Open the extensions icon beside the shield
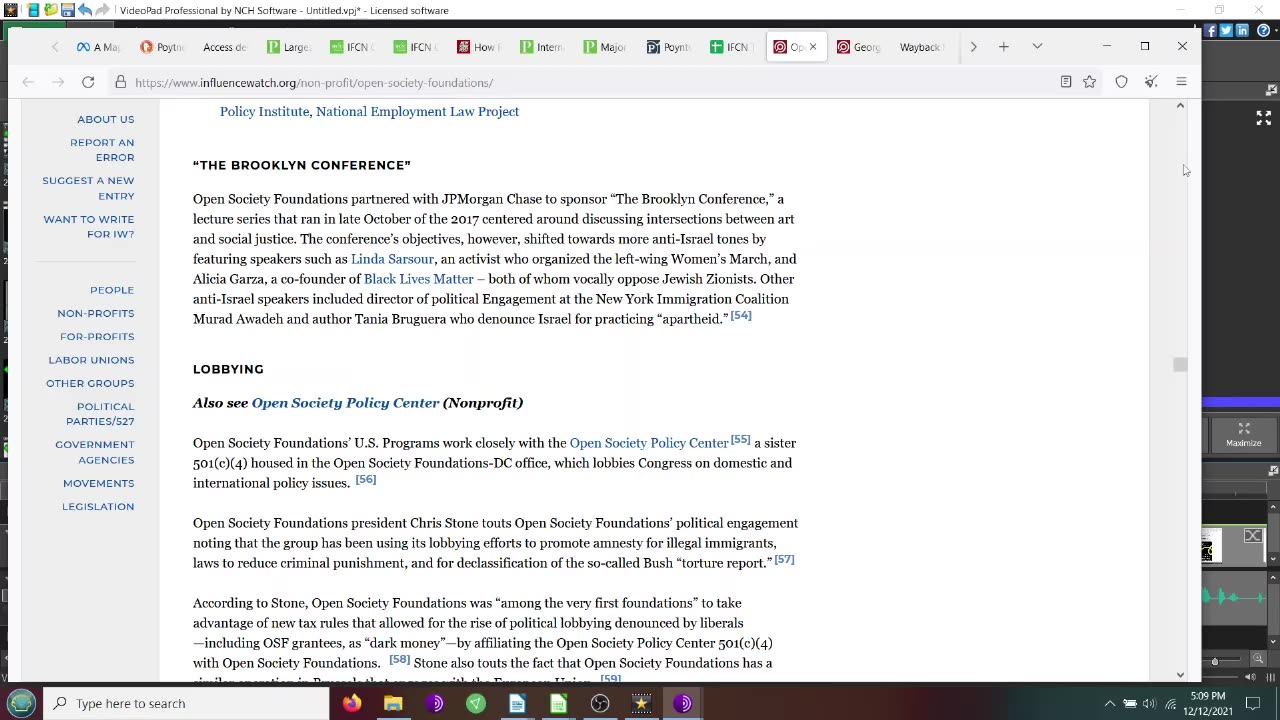 [x=1151, y=82]
